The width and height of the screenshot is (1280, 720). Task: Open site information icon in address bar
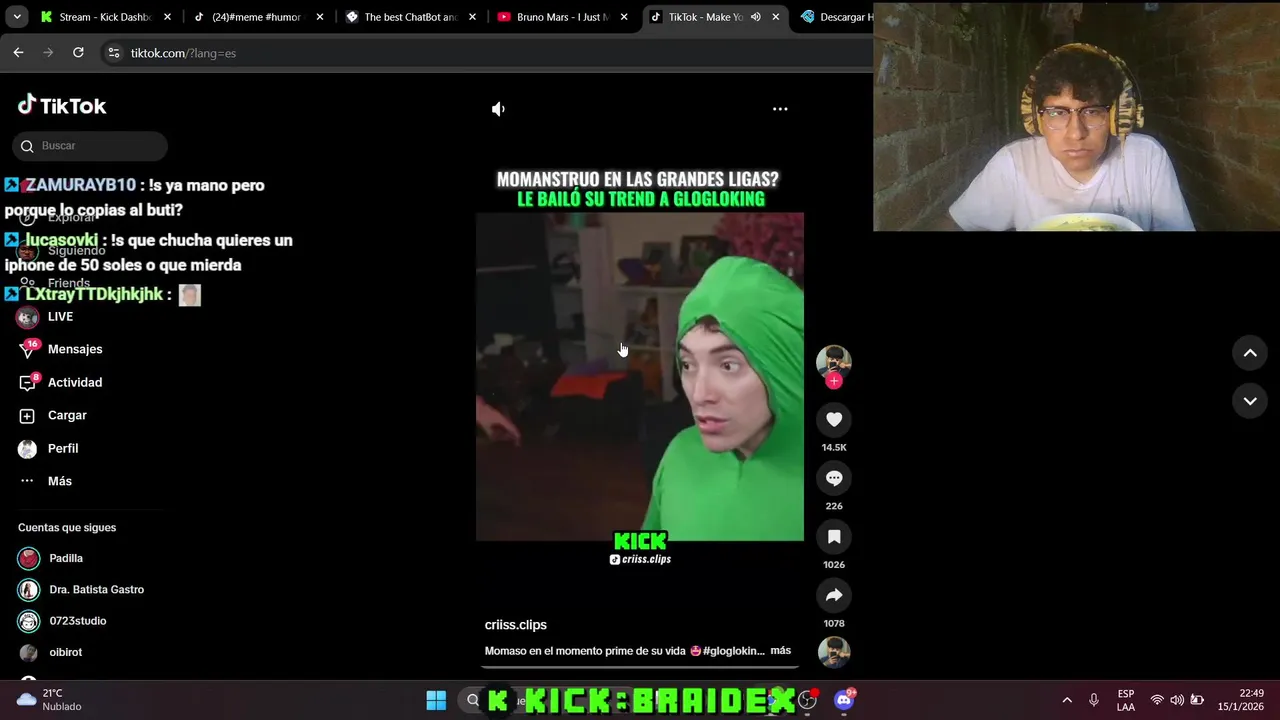pos(114,53)
